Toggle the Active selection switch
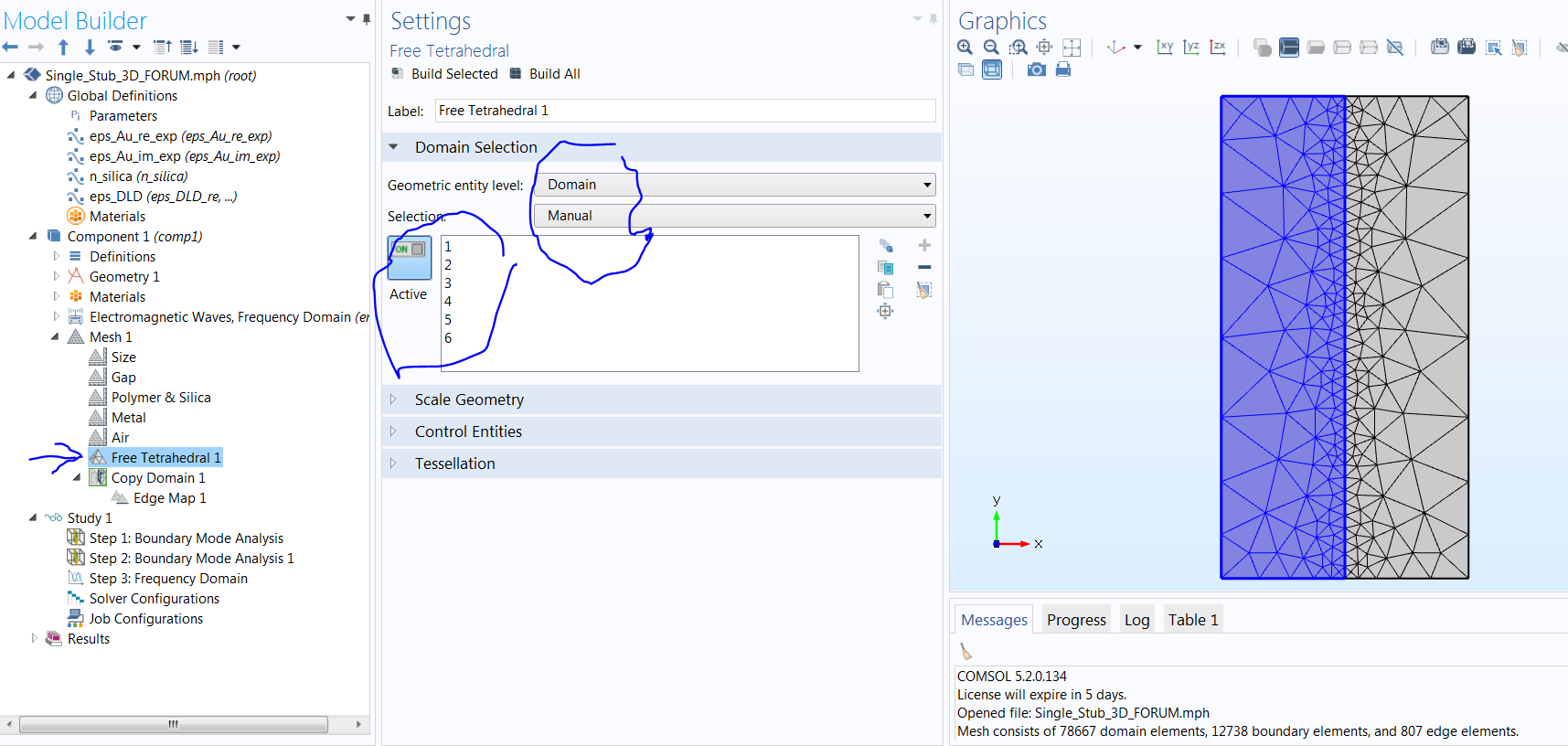The image size is (1568, 746). point(410,258)
